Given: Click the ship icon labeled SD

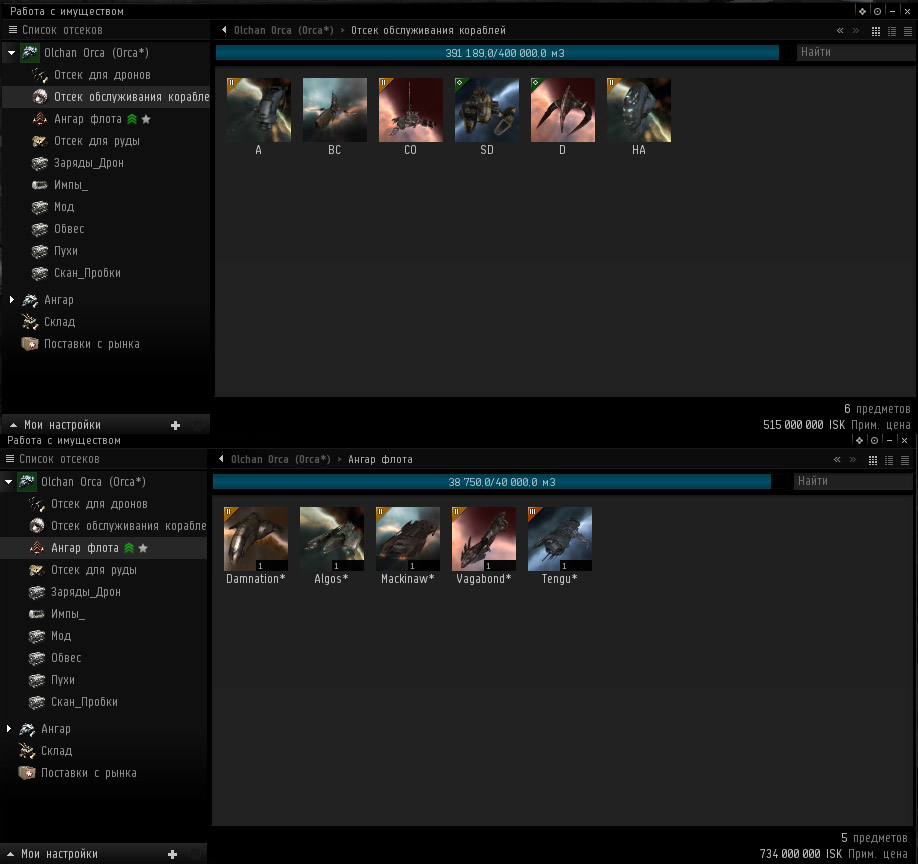Looking at the screenshot, I should 487,110.
